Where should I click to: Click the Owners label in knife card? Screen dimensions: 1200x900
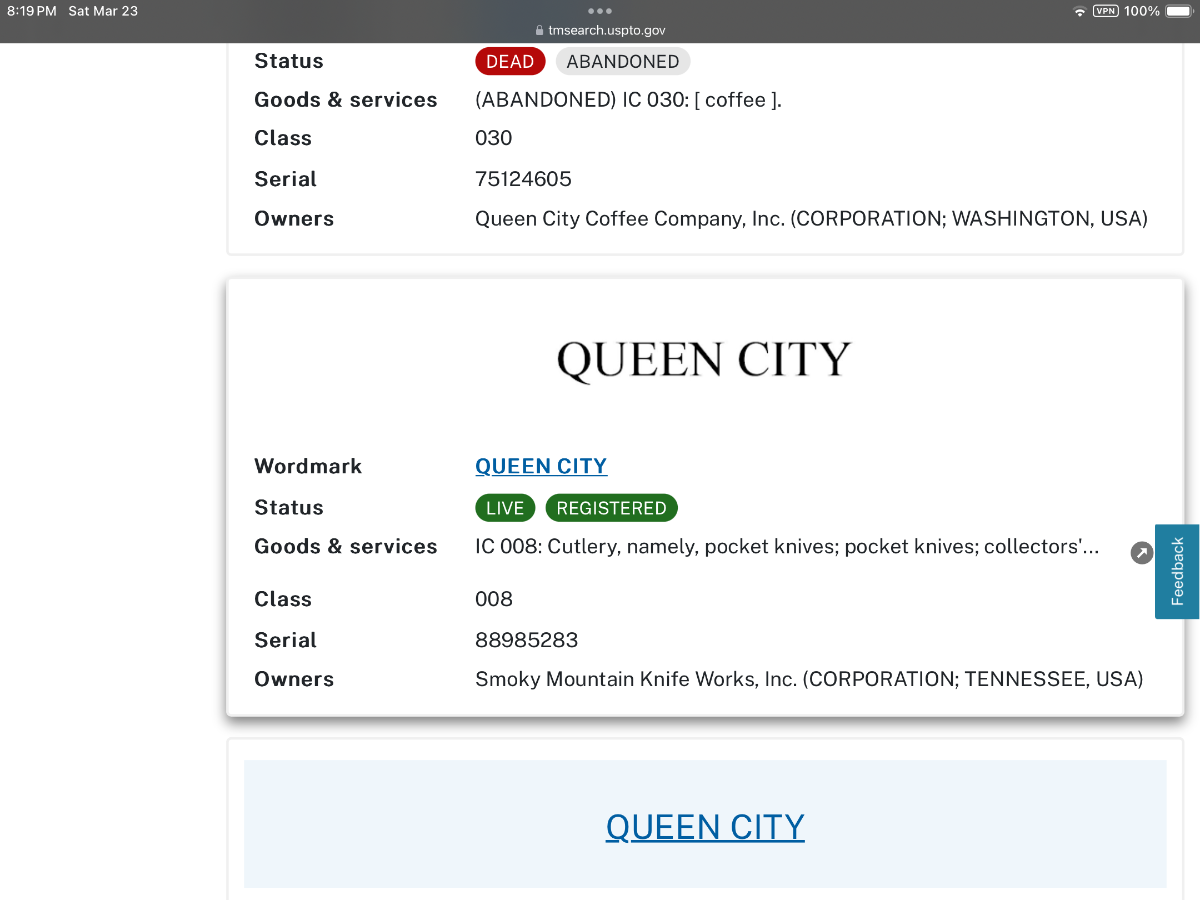coord(294,679)
